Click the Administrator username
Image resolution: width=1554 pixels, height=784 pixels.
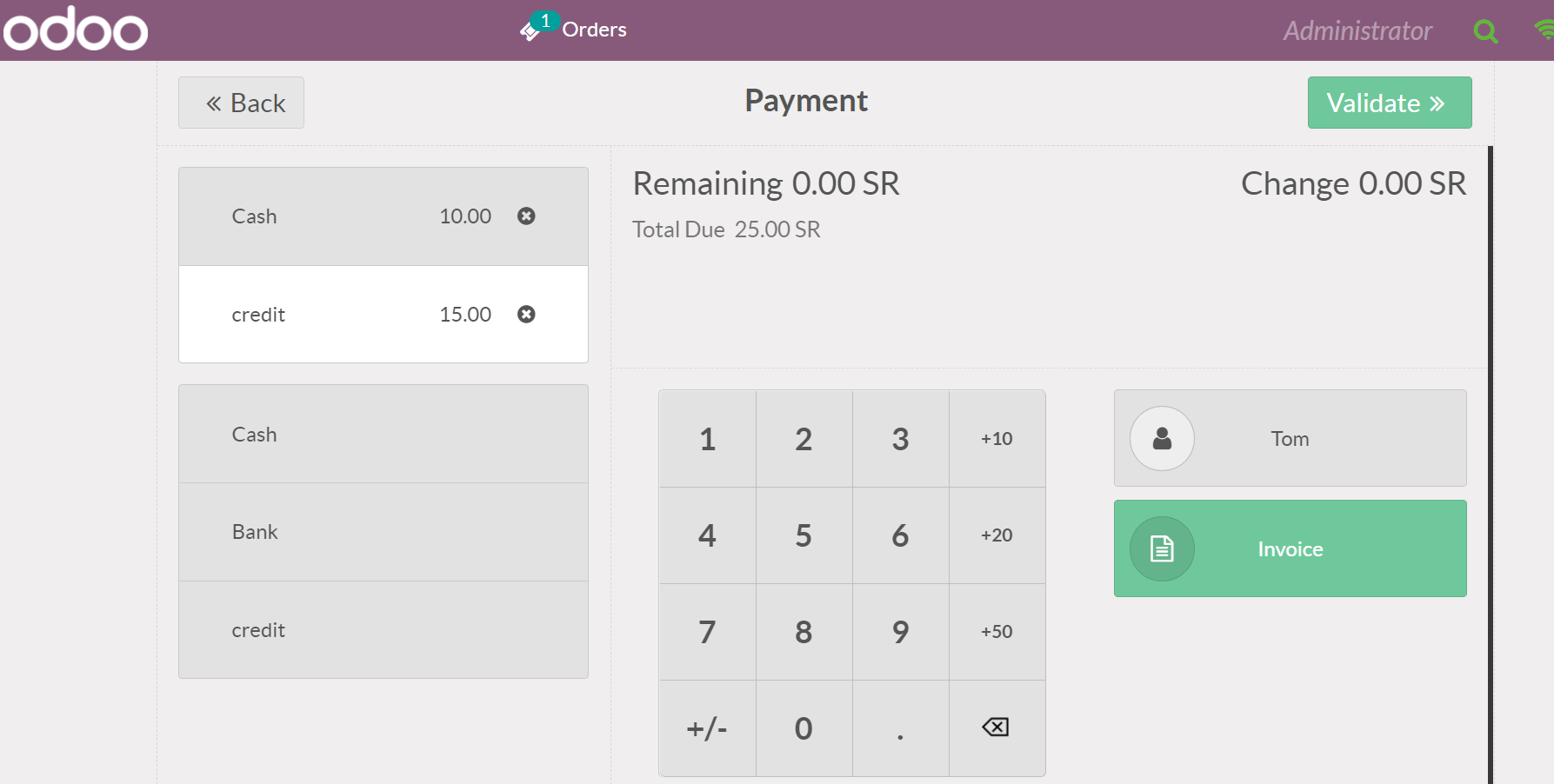[x=1357, y=31]
